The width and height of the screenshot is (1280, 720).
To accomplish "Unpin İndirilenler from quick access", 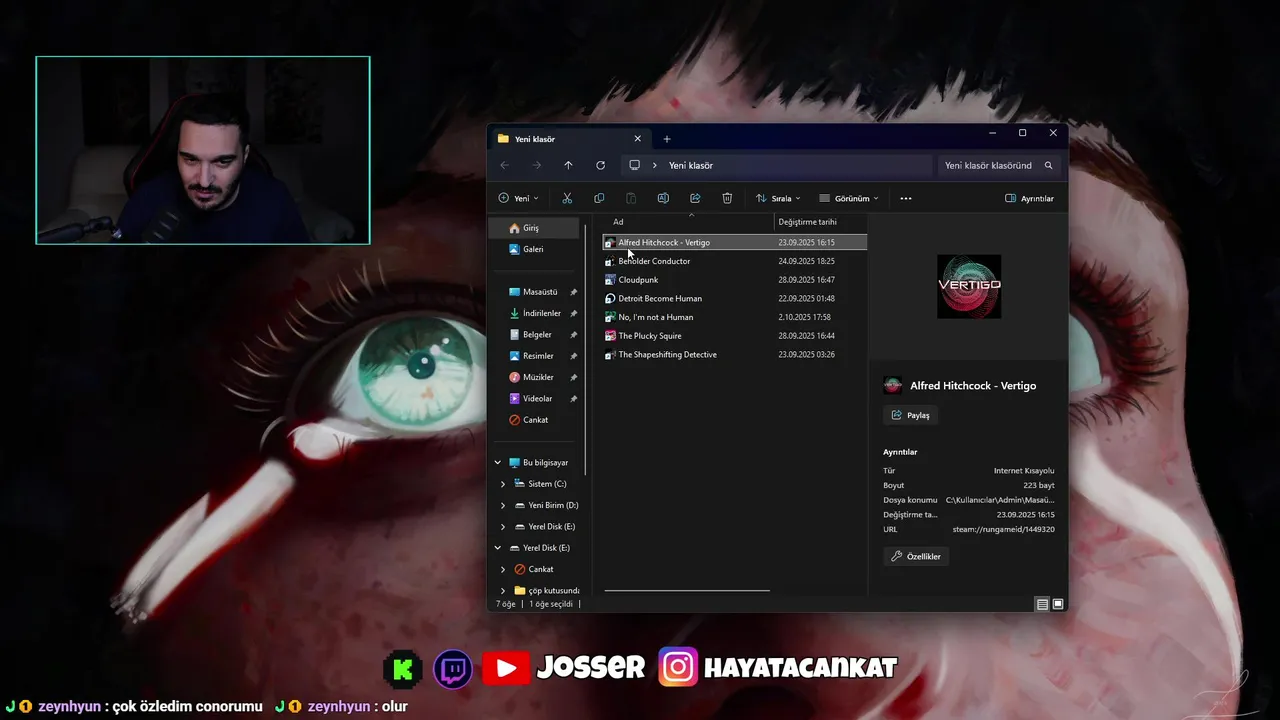I will click(573, 313).
